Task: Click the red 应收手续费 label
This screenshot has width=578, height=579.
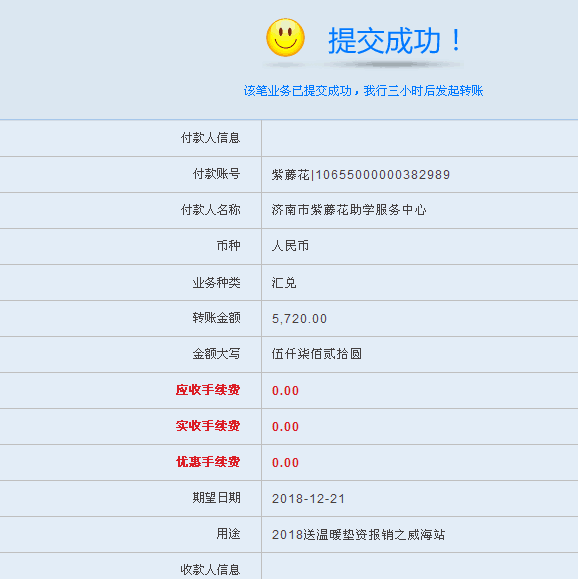Action: pos(208,390)
